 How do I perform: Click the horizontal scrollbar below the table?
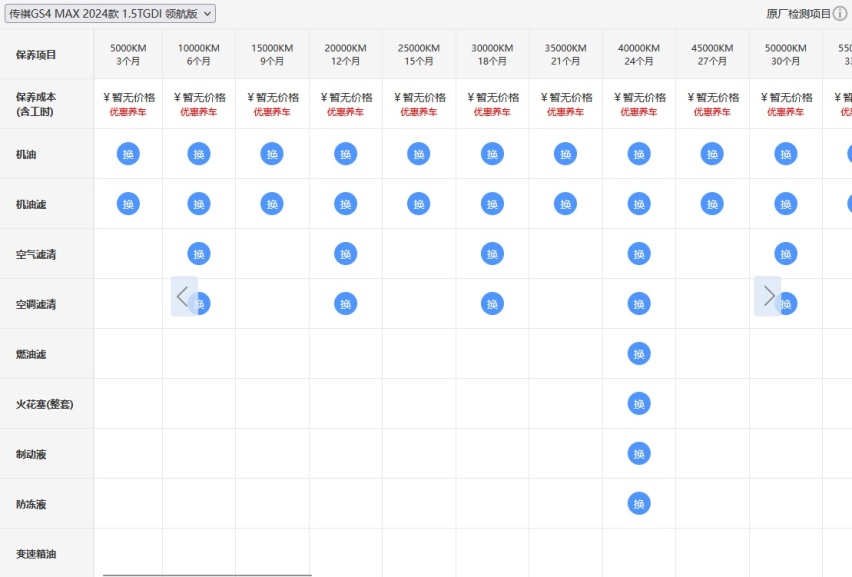pyautogui.click(x=207, y=575)
